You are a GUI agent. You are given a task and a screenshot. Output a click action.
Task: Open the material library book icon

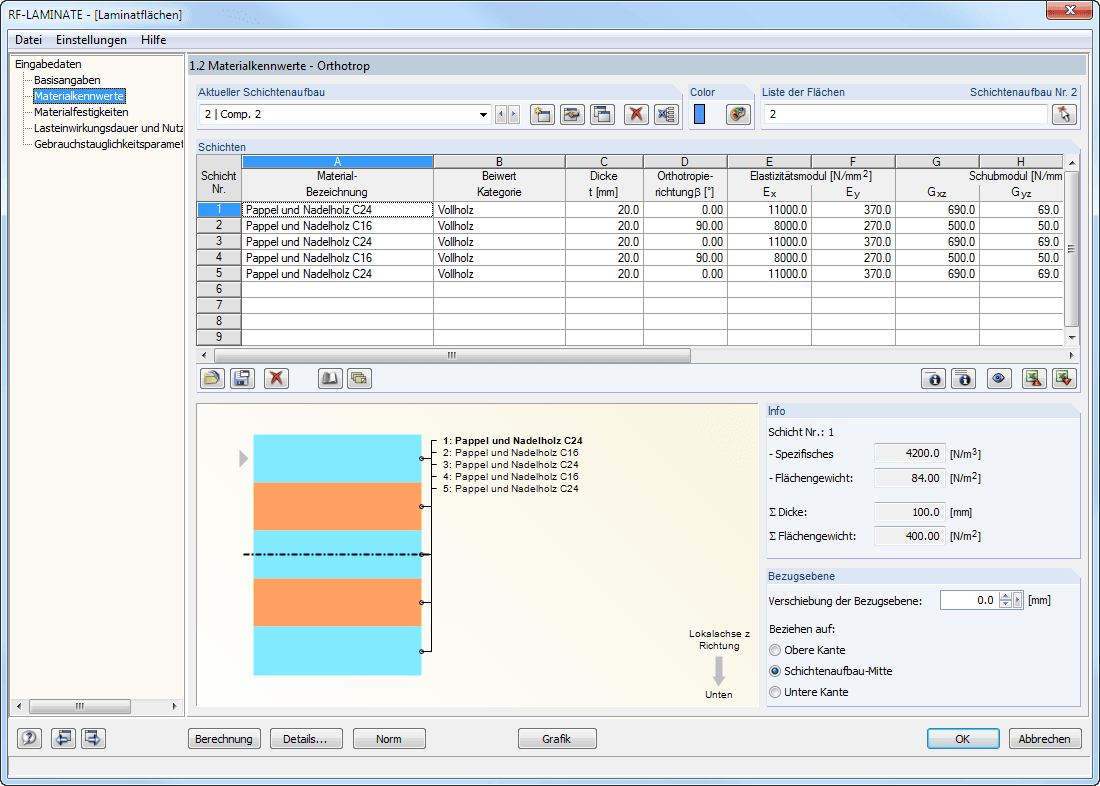coord(330,378)
